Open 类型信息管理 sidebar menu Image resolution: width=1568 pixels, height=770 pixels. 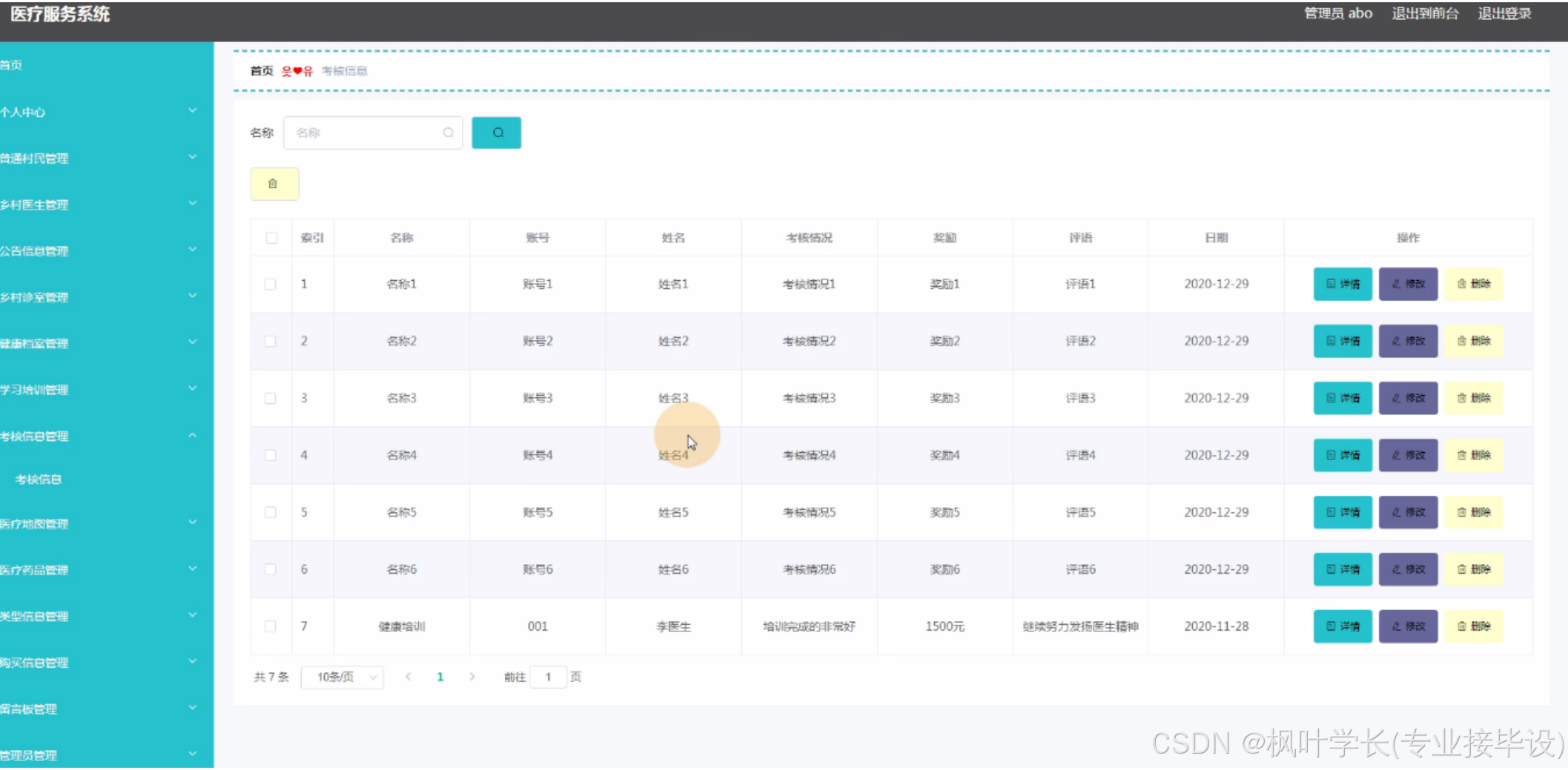point(107,617)
